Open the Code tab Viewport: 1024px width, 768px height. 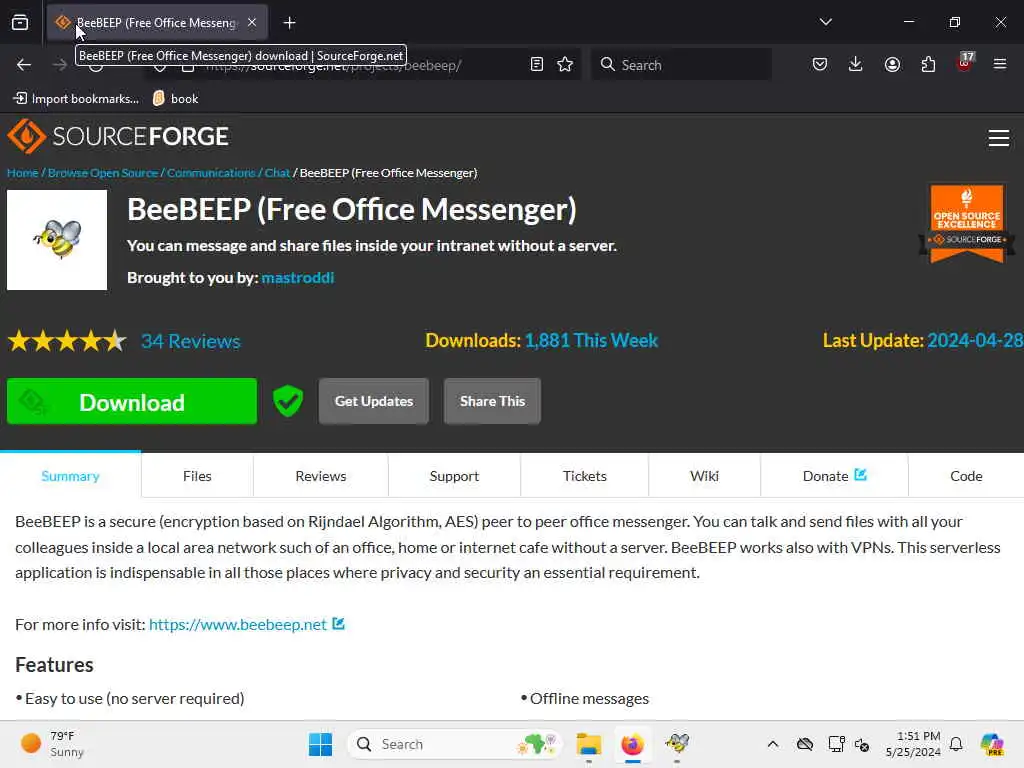966,476
